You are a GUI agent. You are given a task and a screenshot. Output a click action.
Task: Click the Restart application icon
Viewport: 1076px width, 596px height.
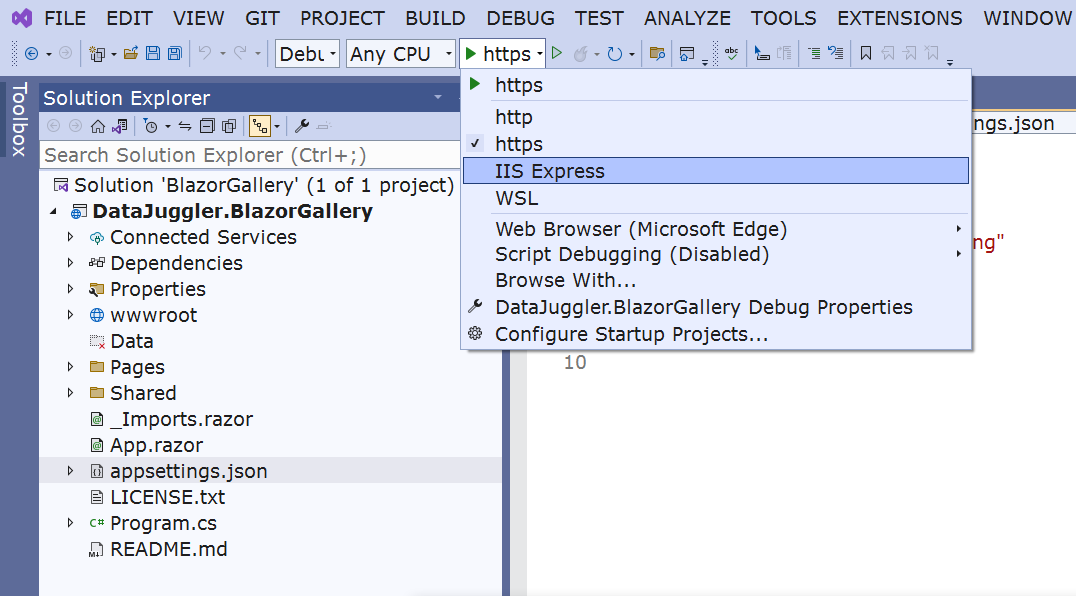tap(615, 54)
